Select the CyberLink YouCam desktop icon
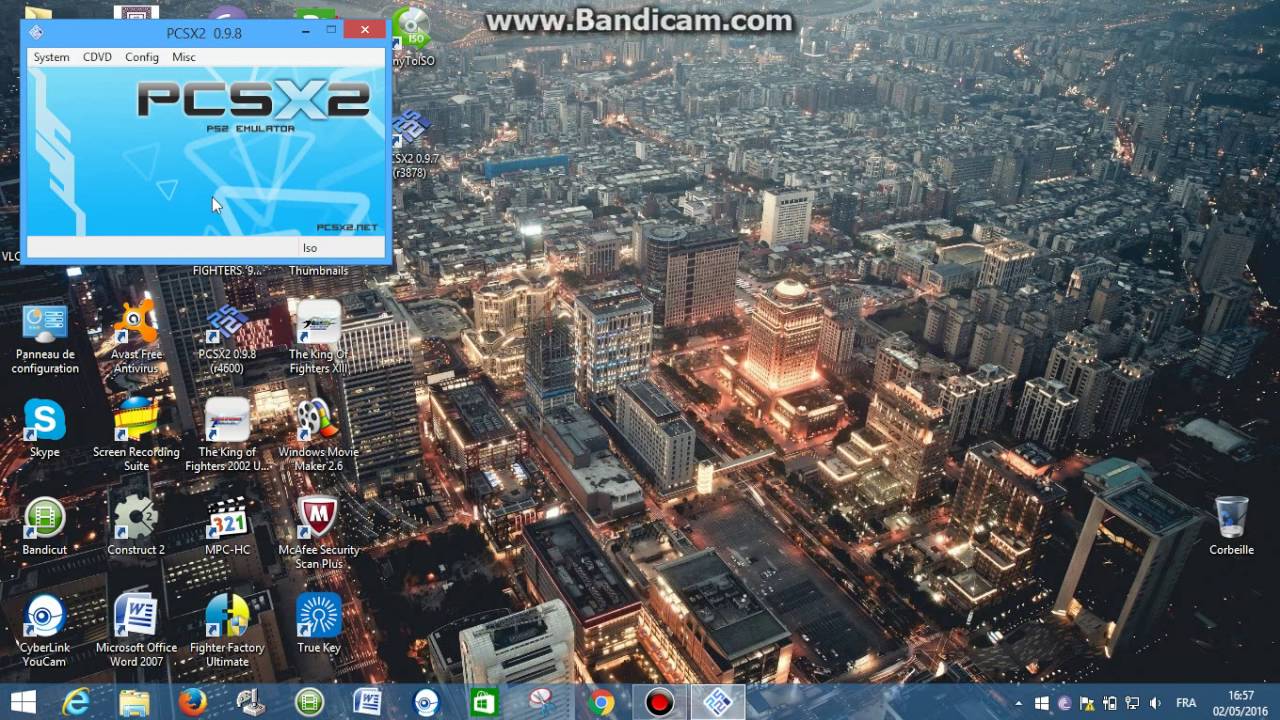Image resolution: width=1280 pixels, height=720 pixels. point(45,631)
